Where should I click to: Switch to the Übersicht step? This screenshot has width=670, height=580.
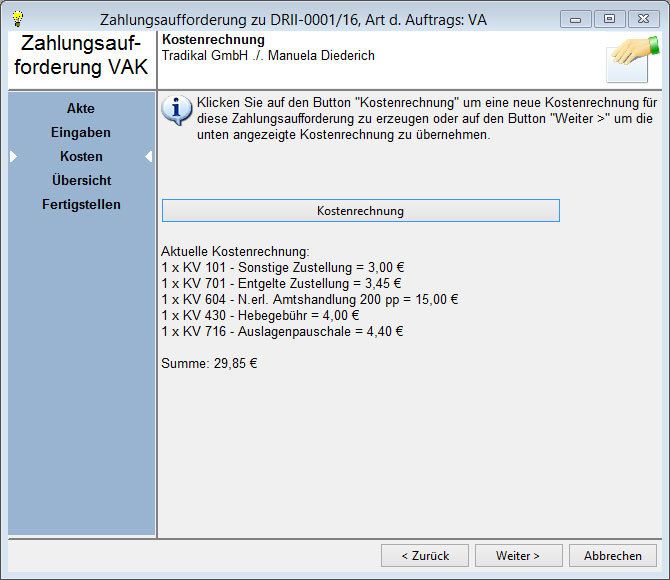[81, 180]
